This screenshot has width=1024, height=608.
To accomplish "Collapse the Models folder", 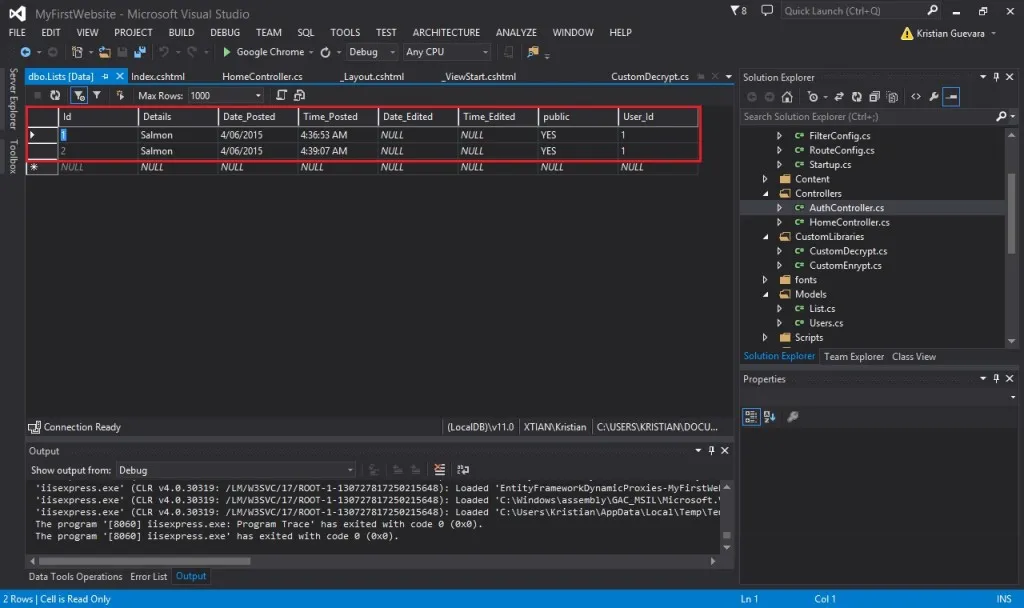I will (x=765, y=295).
